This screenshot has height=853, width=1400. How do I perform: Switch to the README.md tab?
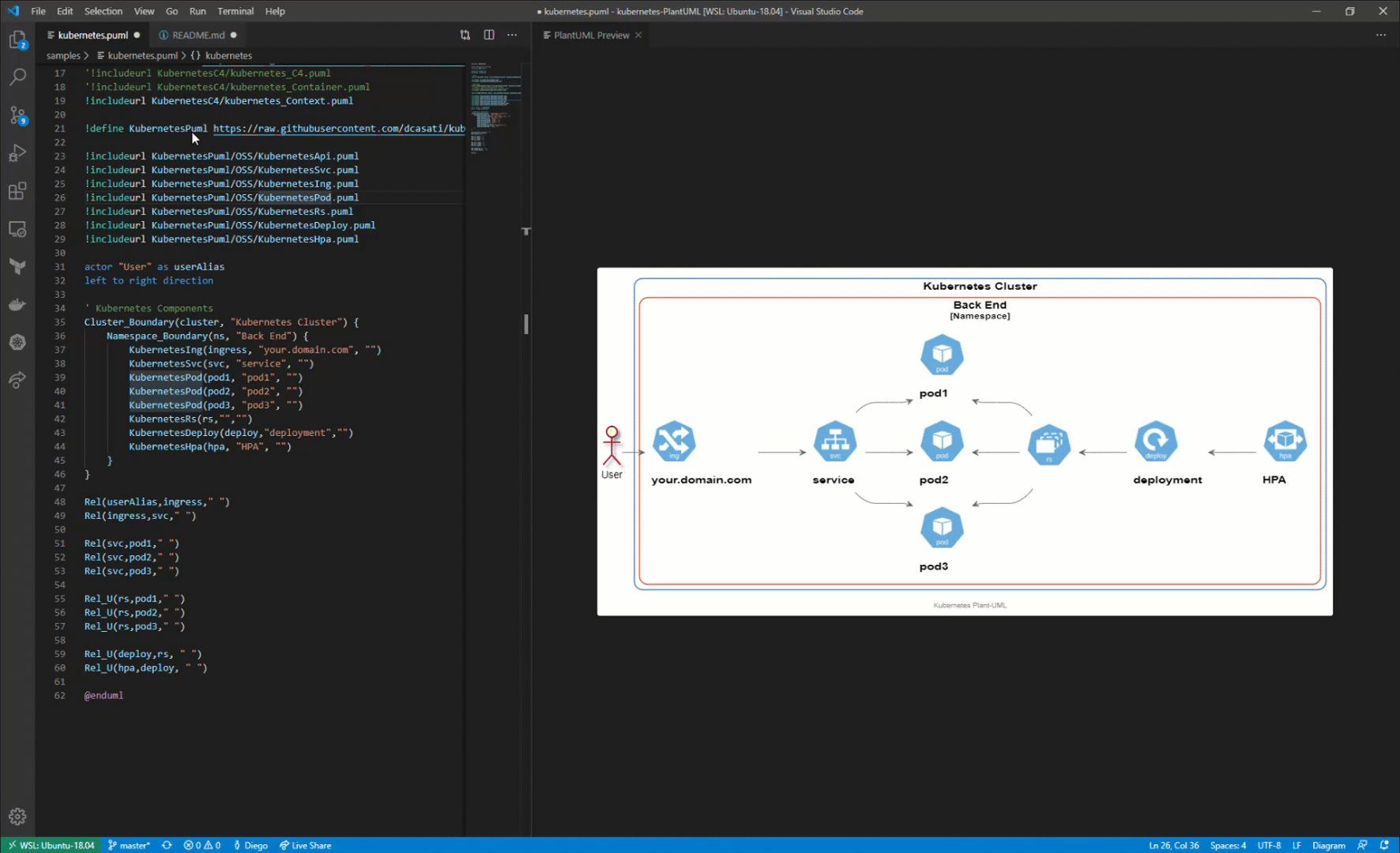pyautogui.click(x=198, y=35)
